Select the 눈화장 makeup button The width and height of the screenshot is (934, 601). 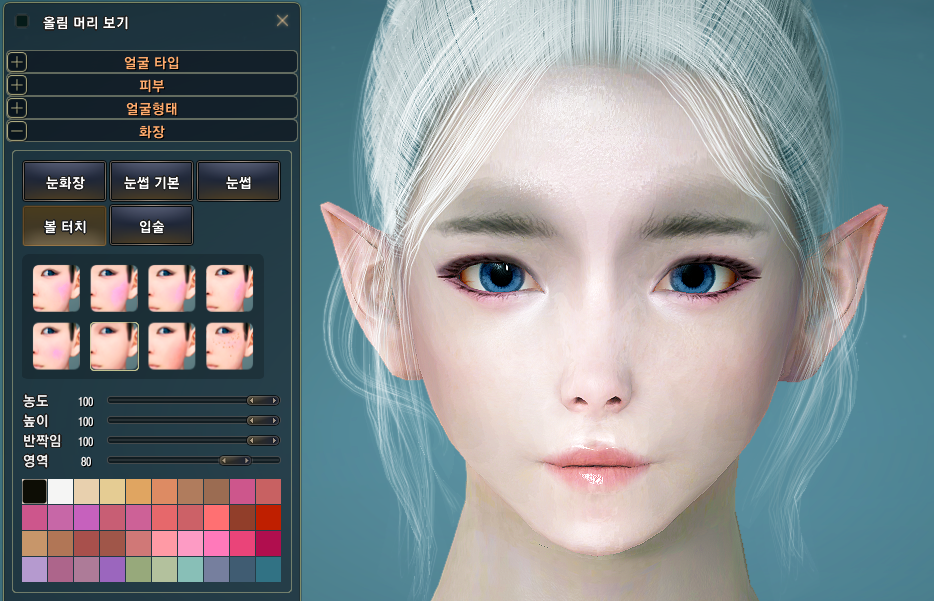tap(65, 181)
